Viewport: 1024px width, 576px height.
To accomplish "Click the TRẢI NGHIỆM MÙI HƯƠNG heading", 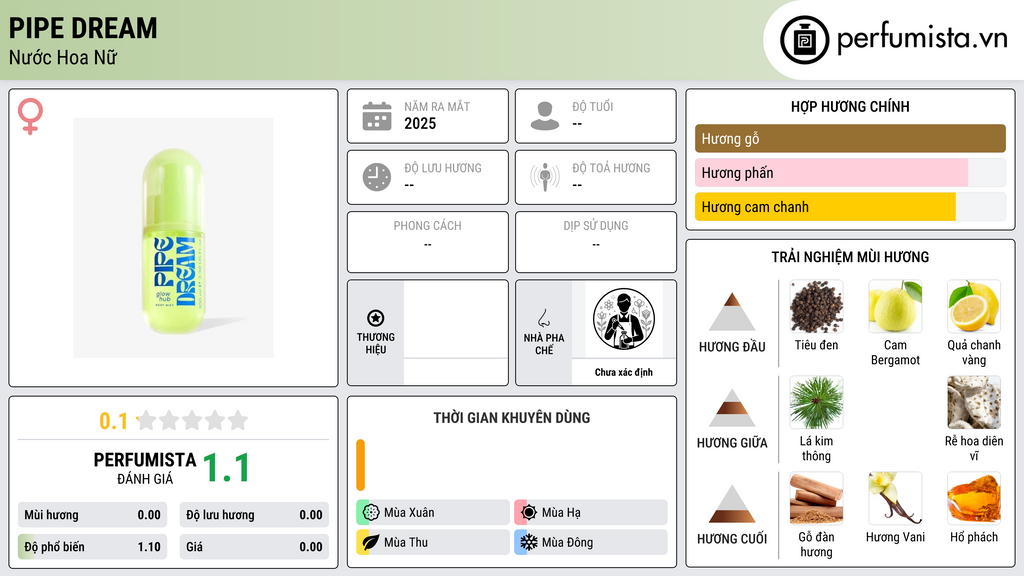I will pos(850,257).
